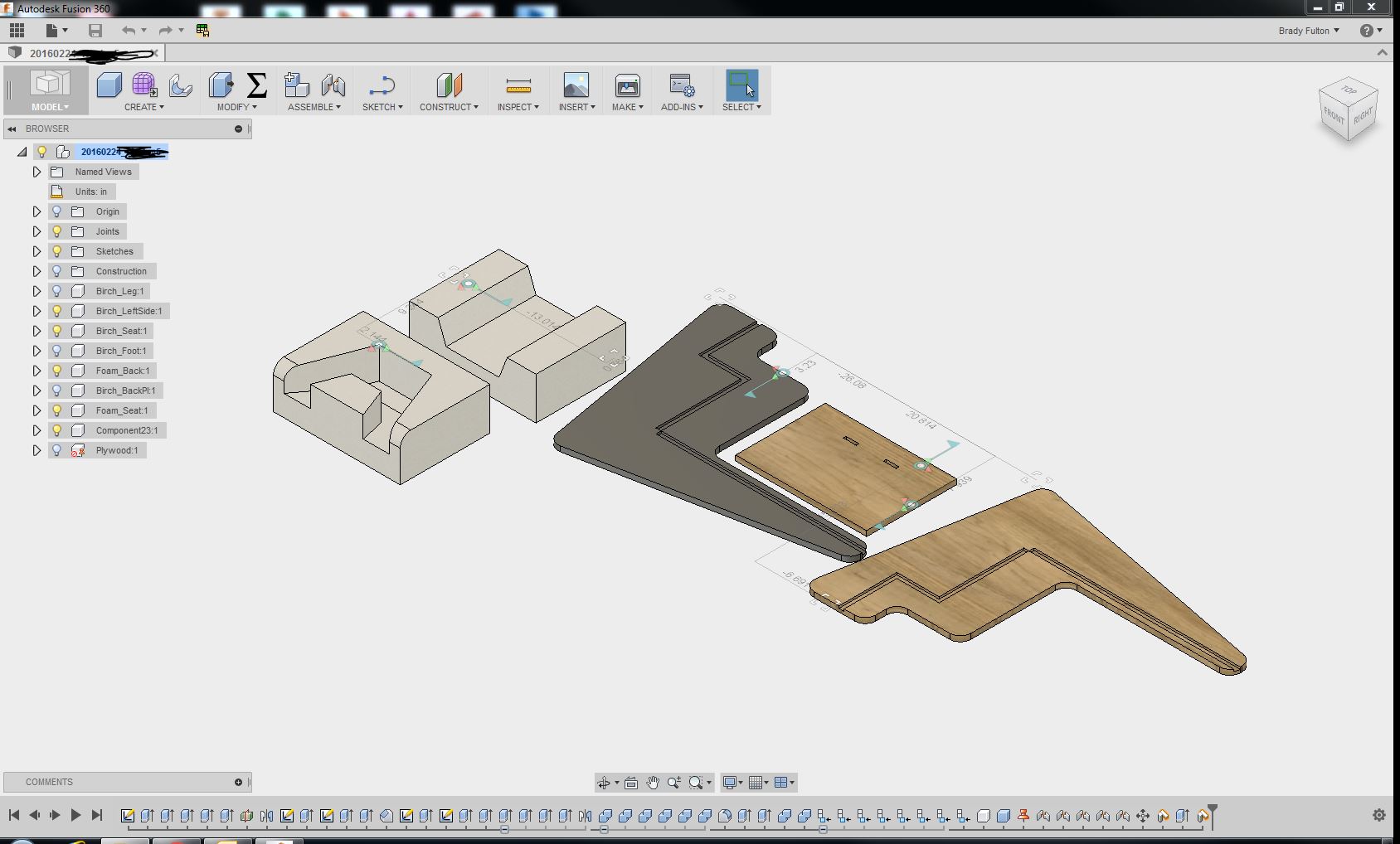1400x844 pixels.
Task: Select the Pan hand tool
Action: (x=653, y=783)
